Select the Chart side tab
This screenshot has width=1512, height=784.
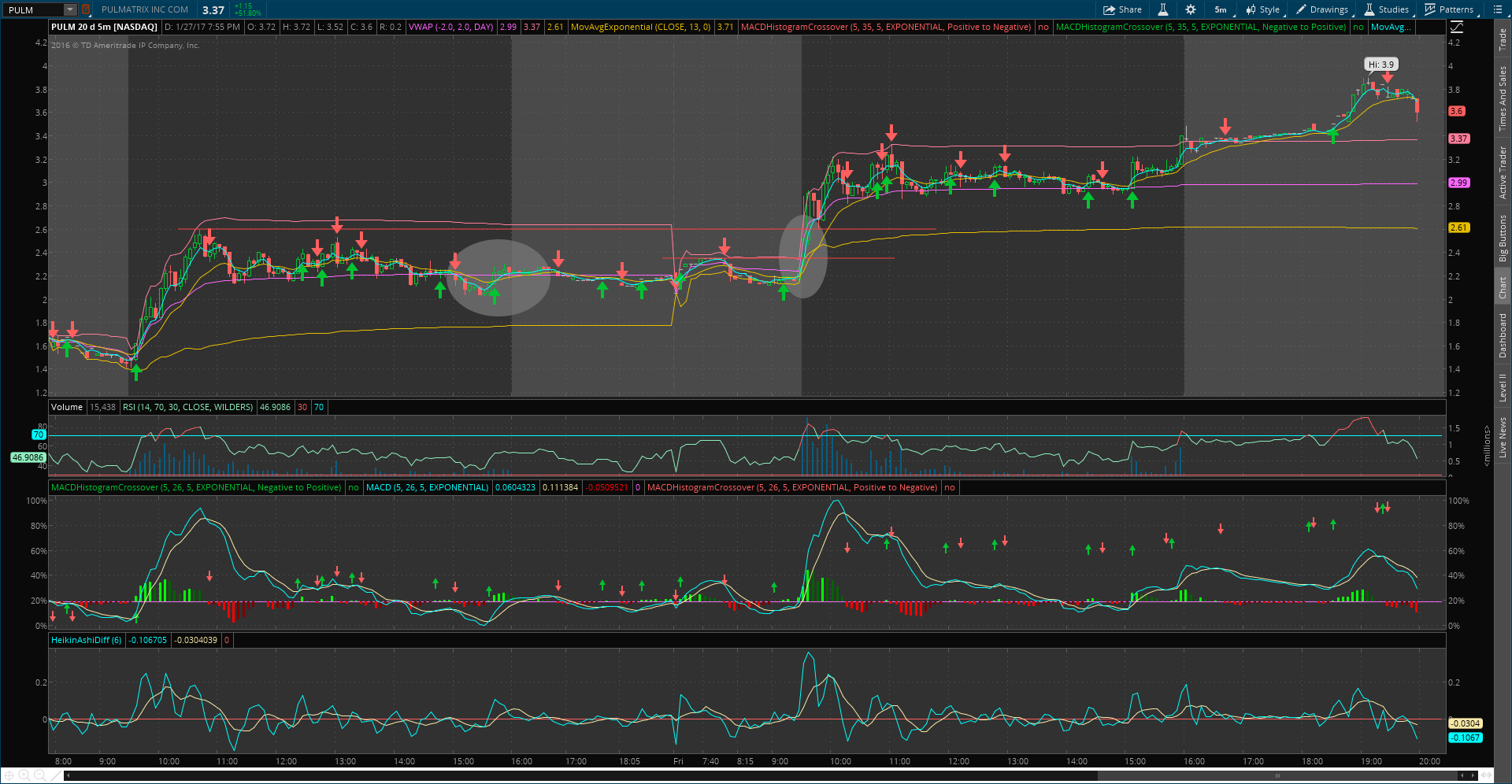click(x=1503, y=287)
